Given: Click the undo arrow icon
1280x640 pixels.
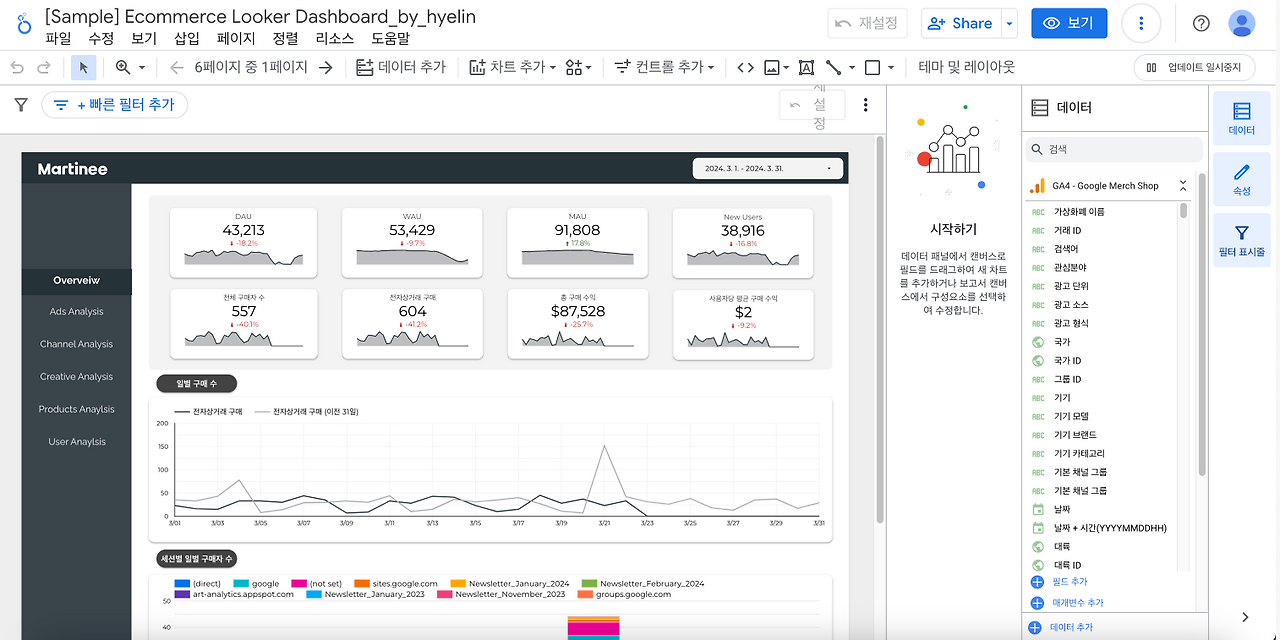Looking at the screenshot, I should [x=16, y=67].
